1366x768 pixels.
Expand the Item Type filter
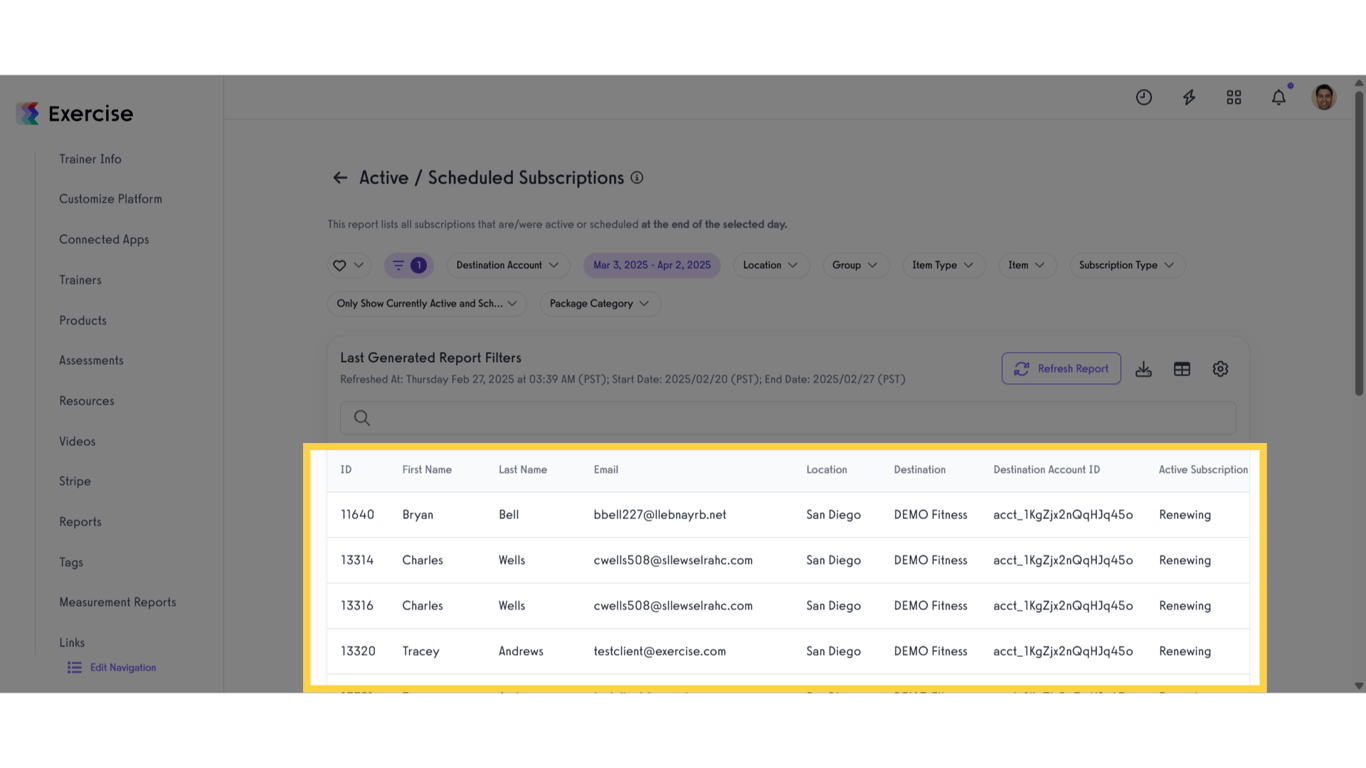(943, 265)
